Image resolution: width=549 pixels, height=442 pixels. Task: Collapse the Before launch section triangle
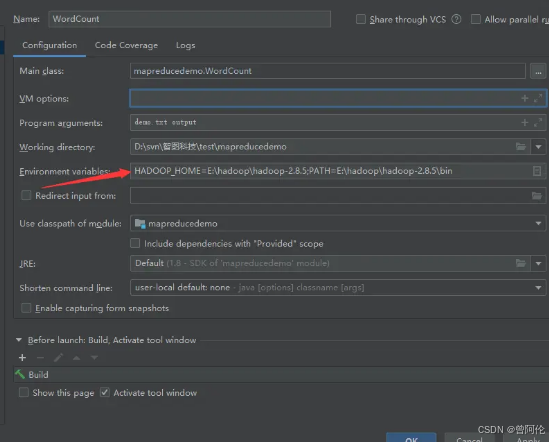[19, 340]
